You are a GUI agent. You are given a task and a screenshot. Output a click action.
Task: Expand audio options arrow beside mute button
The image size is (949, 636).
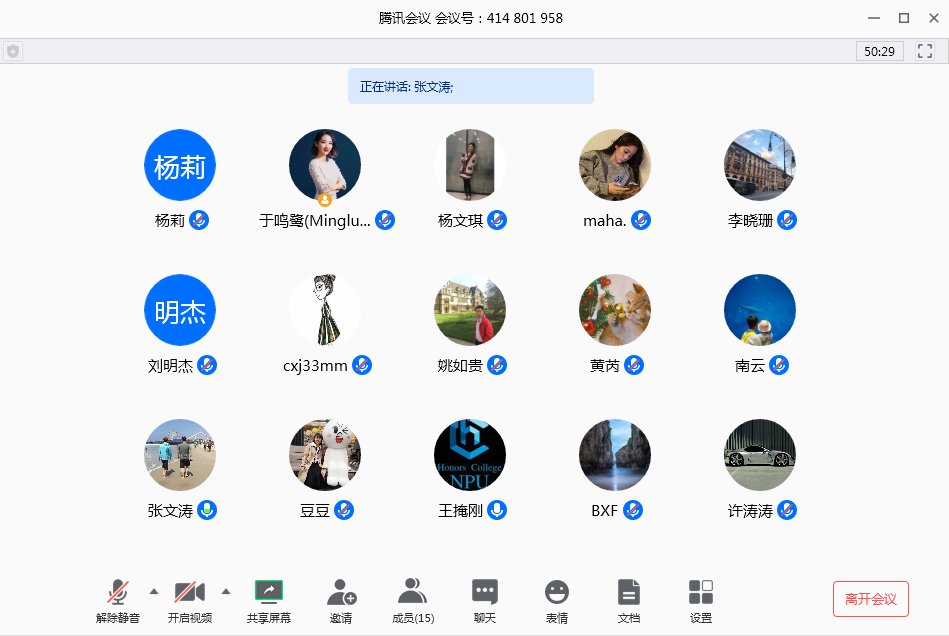(x=154, y=591)
